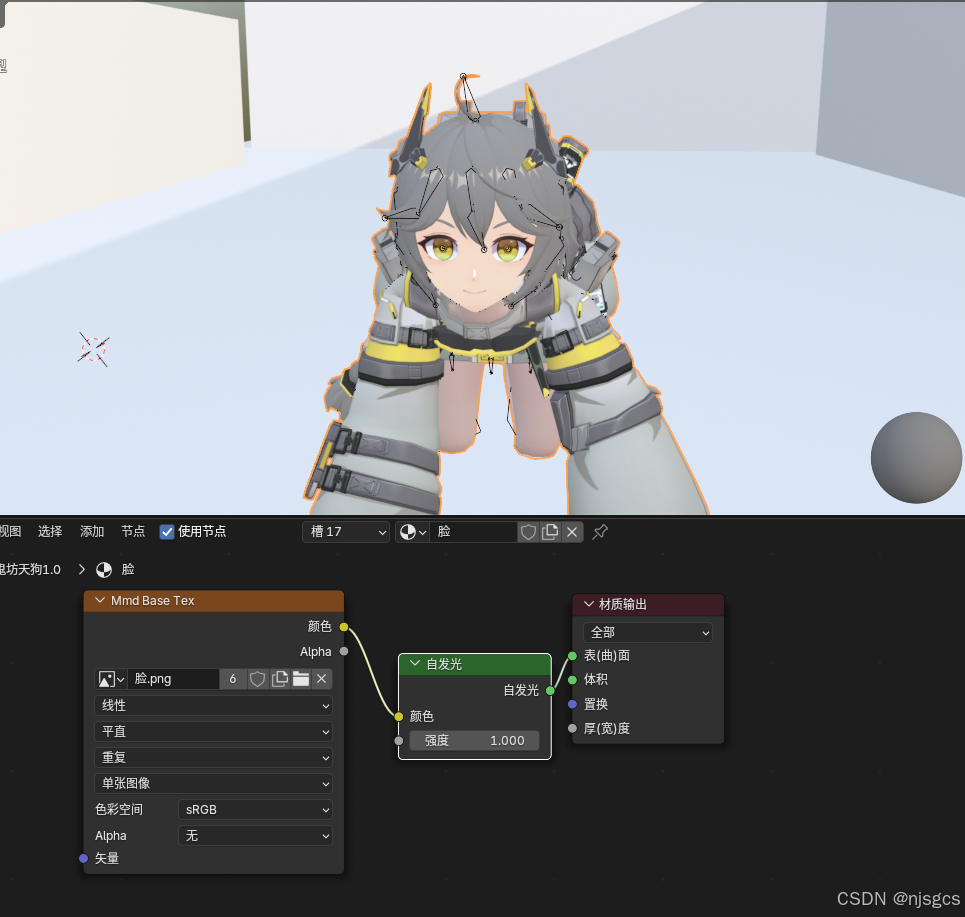The width and height of the screenshot is (965, 917).
Task: Open the 槽 17 material slot dropdown
Action: click(346, 532)
